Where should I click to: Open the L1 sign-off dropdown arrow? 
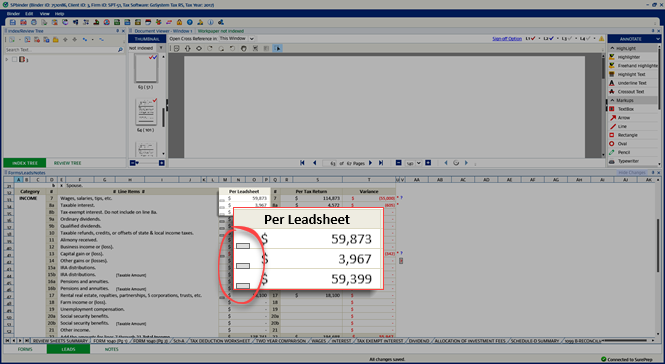539,39
